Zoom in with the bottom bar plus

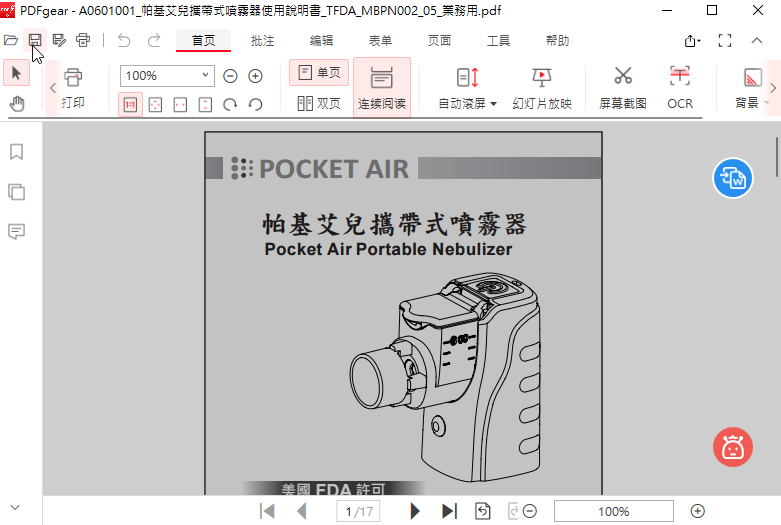(x=697, y=512)
